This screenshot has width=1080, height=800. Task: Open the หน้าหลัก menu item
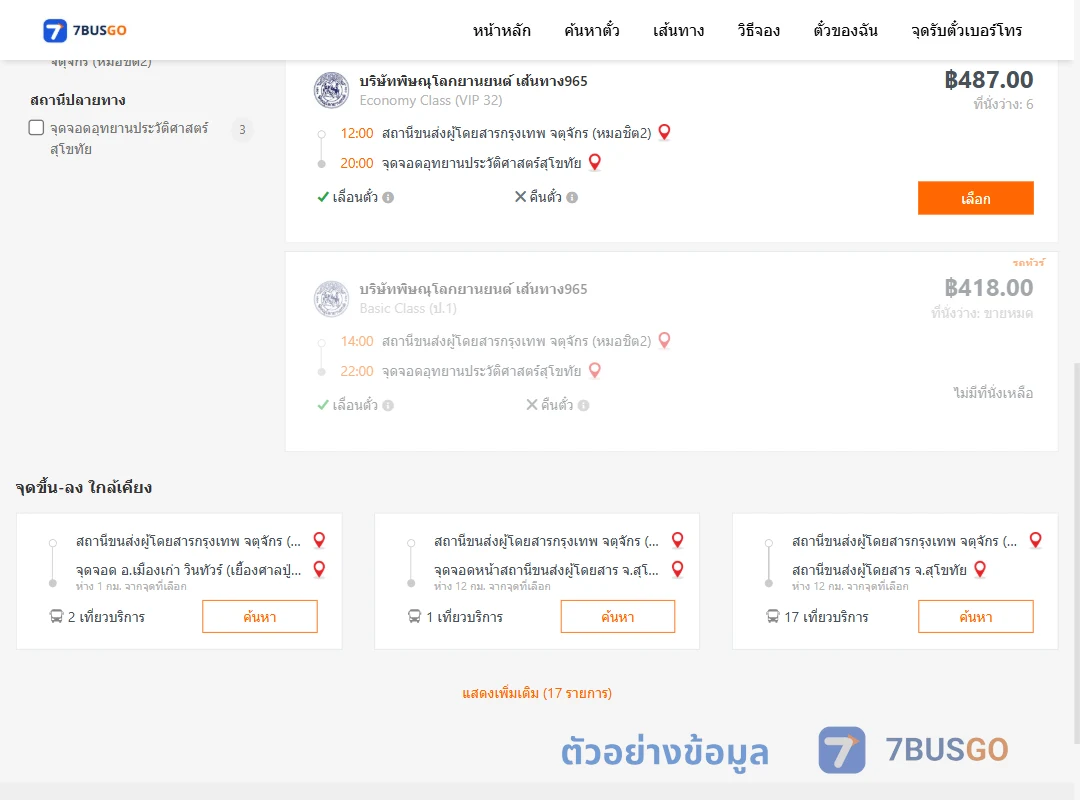[501, 30]
